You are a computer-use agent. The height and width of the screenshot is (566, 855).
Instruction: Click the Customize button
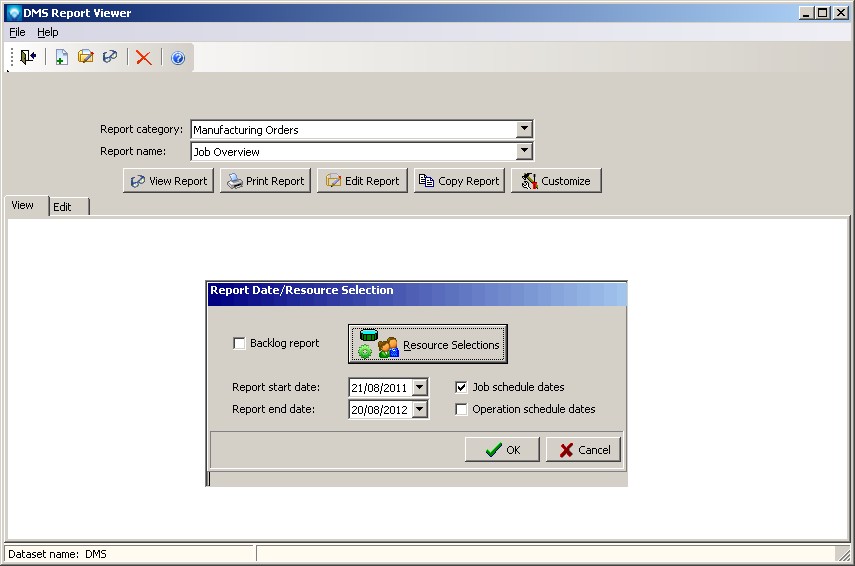(556, 181)
